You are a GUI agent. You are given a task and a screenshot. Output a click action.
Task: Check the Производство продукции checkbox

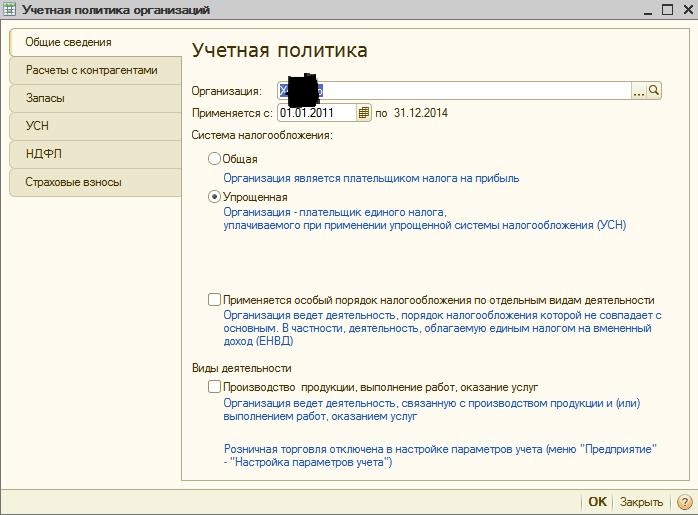214,387
